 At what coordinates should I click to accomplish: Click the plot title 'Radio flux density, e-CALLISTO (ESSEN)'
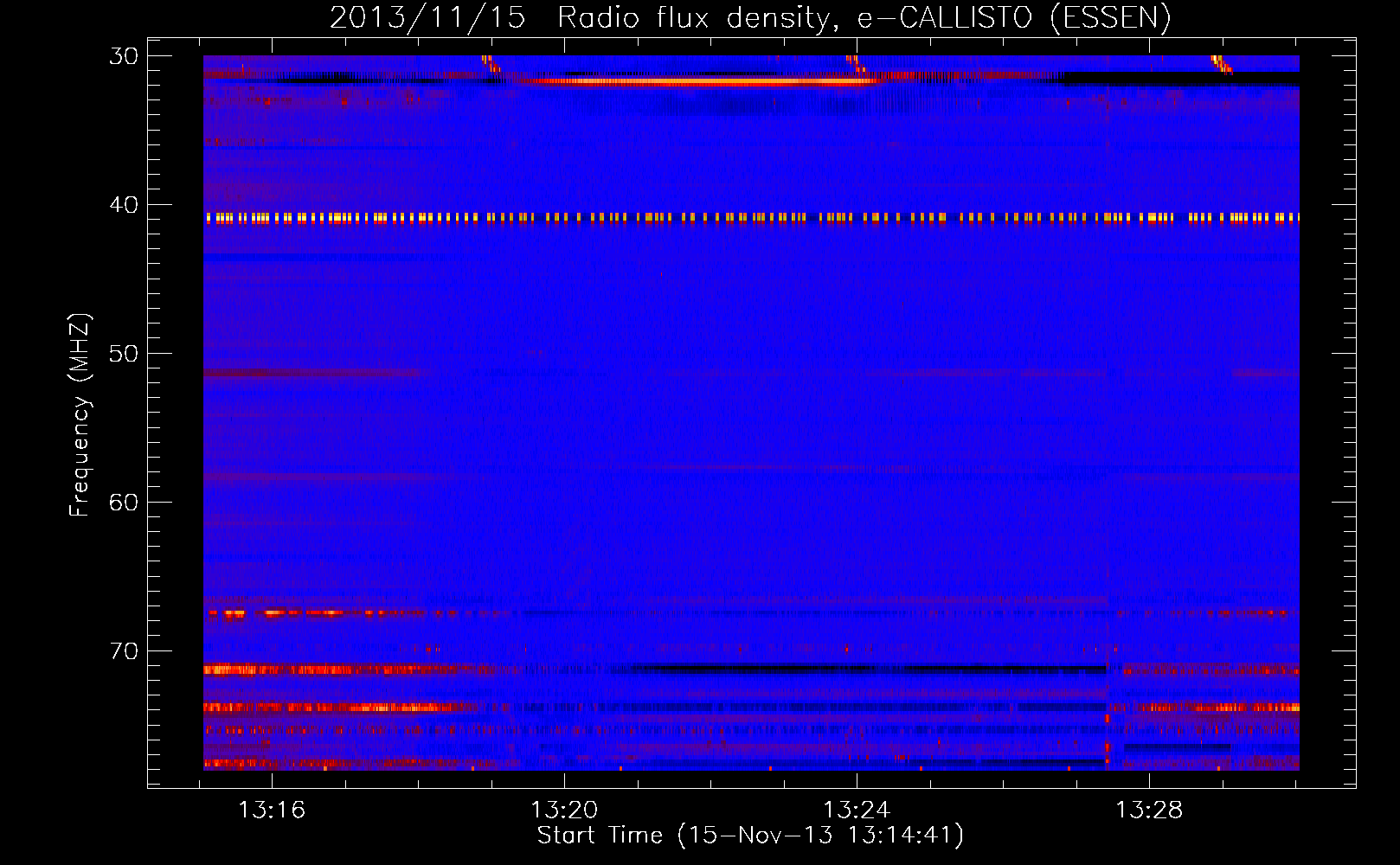click(x=864, y=17)
